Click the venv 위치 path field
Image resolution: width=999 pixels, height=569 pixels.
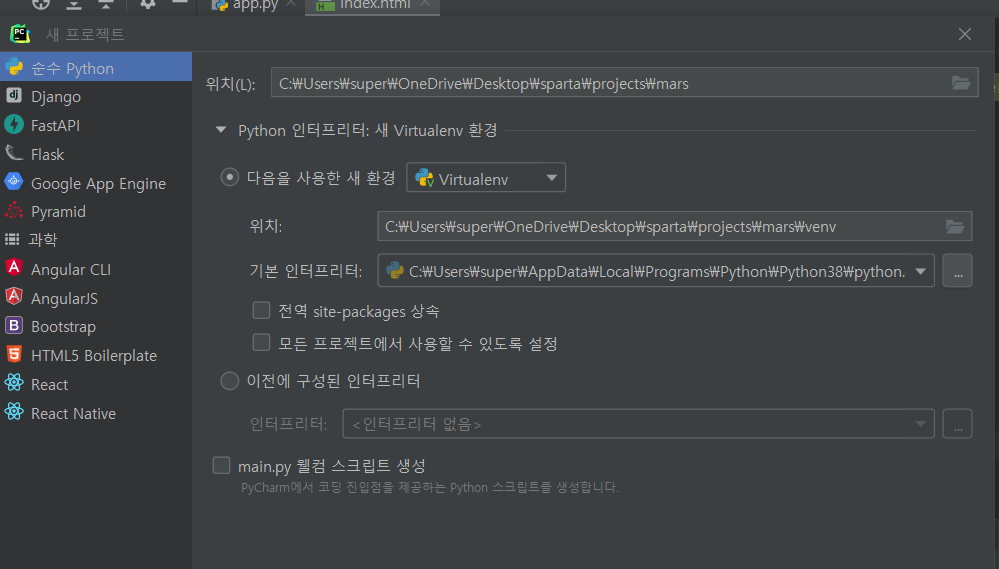pyautogui.click(x=674, y=226)
